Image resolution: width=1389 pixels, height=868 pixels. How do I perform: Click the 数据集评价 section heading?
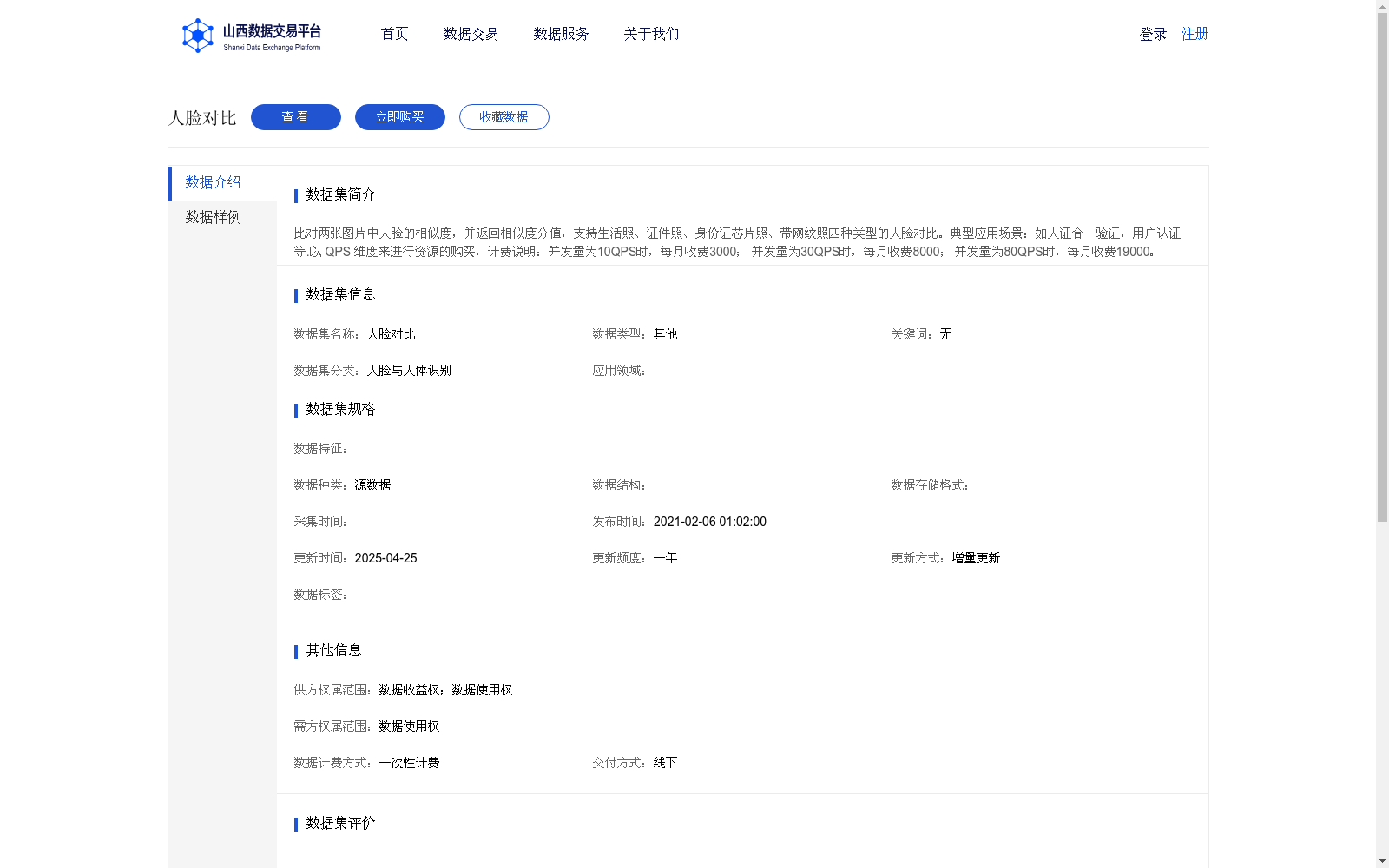(x=340, y=823)
